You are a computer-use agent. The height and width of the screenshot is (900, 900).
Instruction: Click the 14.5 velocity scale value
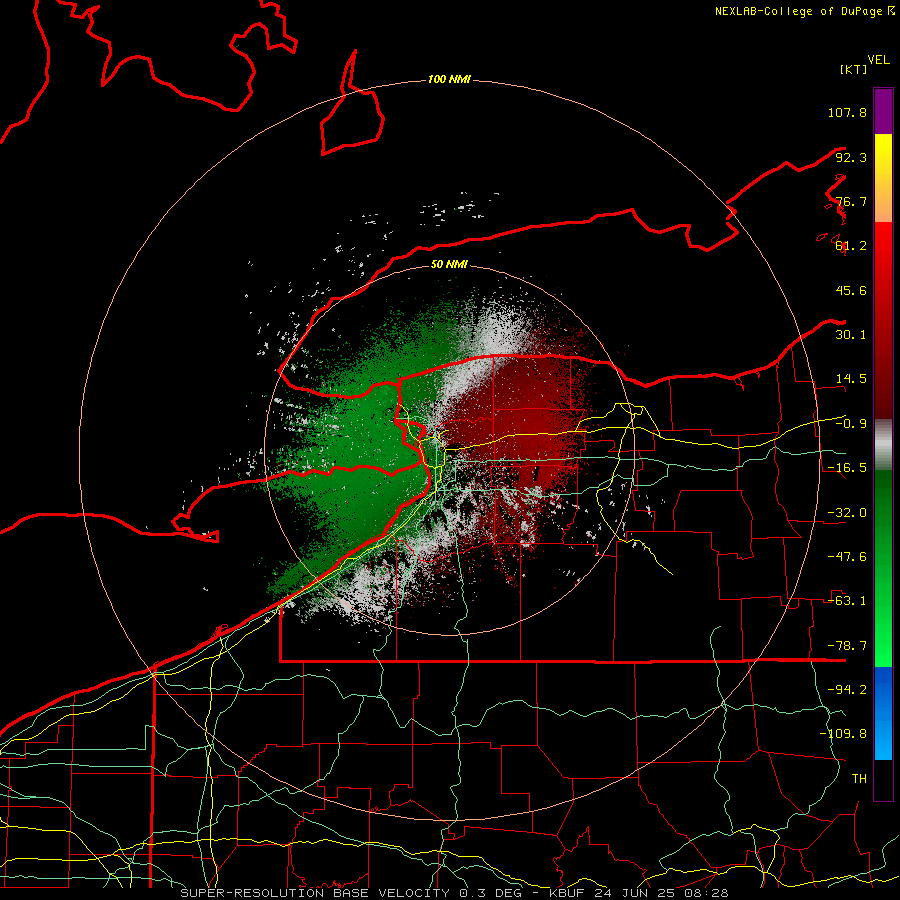click(x=851, y=379)
